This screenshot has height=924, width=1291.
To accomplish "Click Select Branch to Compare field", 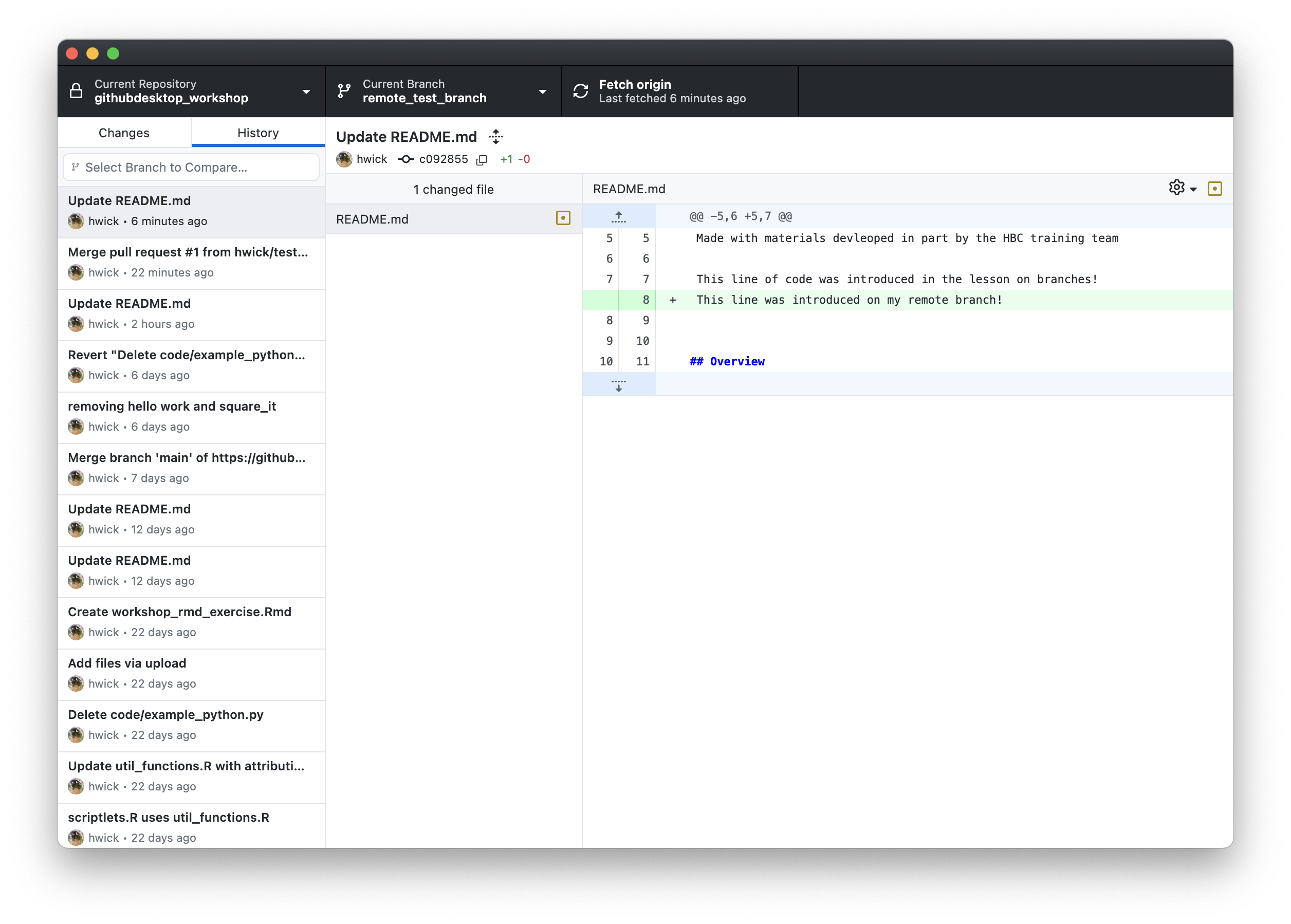I will pyautogui.click(x=191, y=168).
